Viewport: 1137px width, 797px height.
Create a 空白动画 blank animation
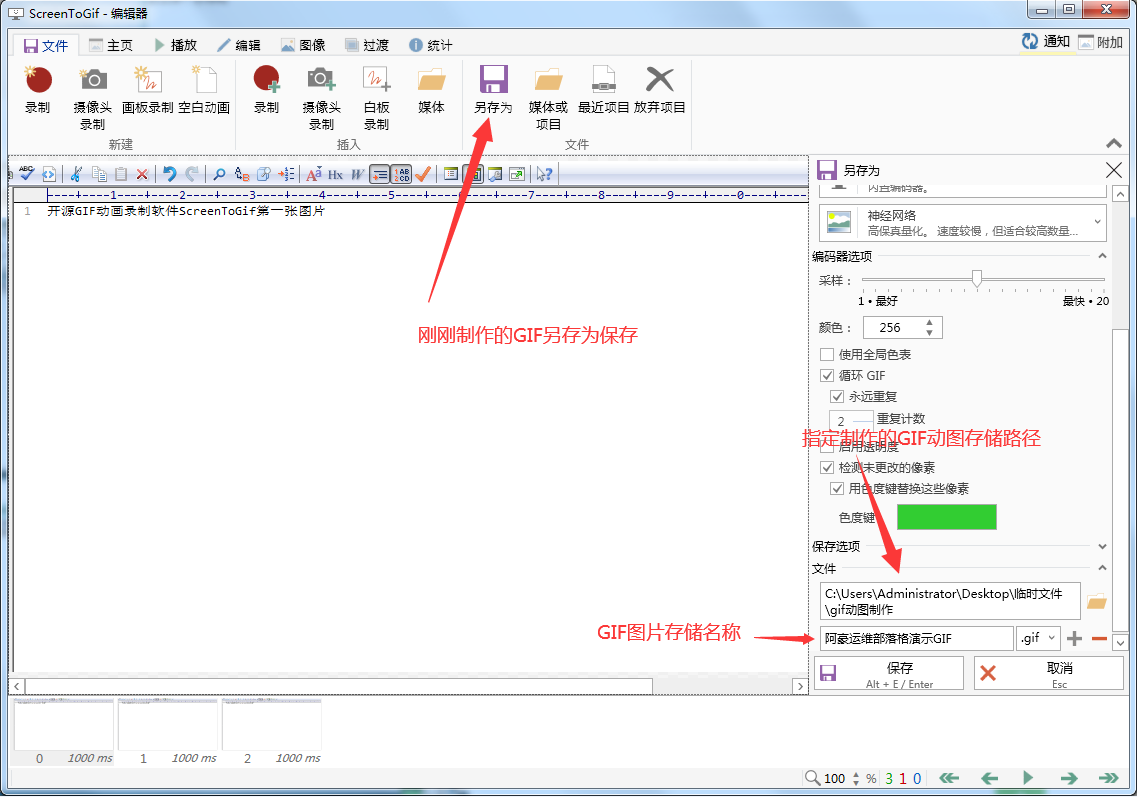pos(204,81)
